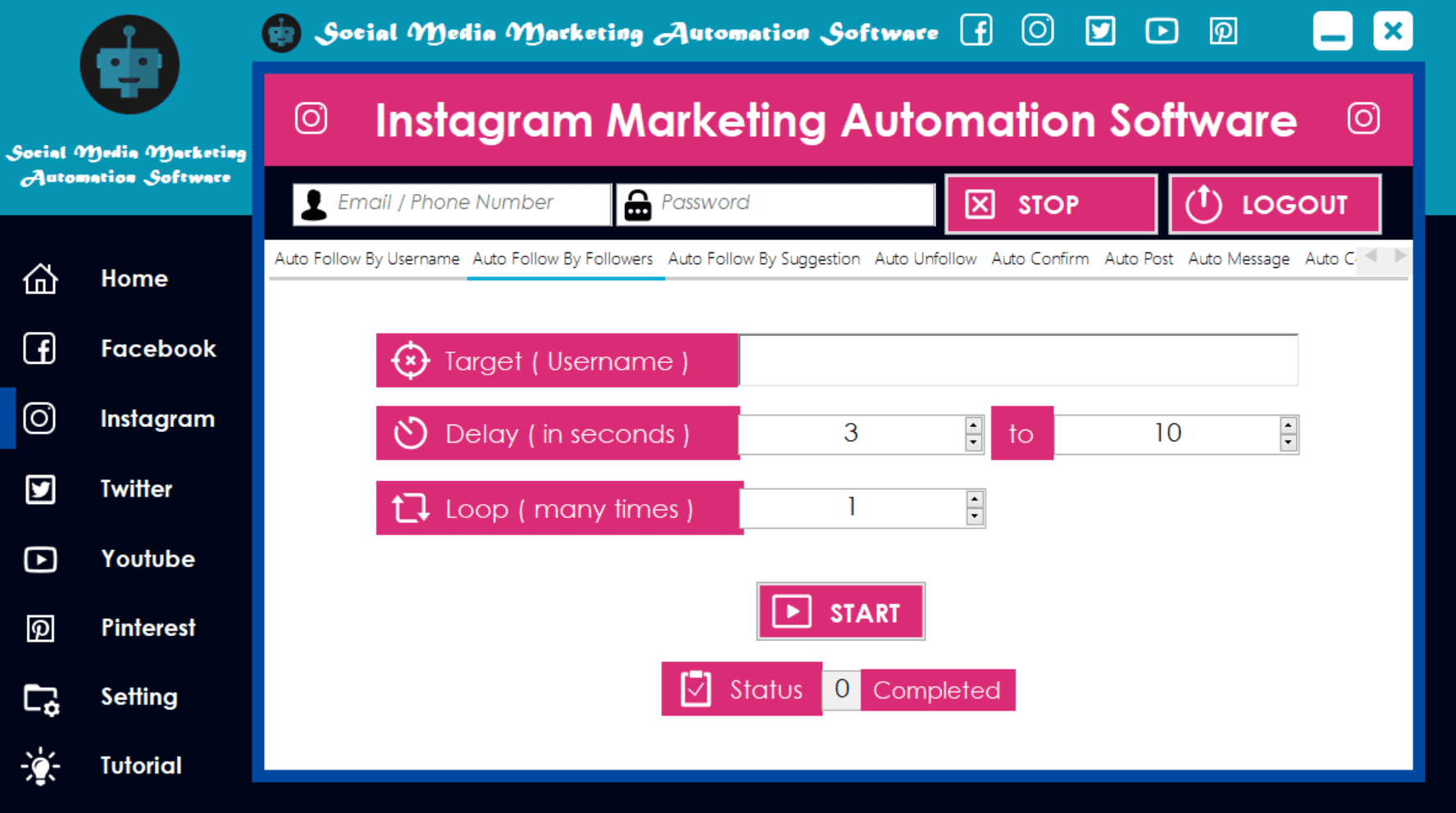Click the 'to' label between delay fields

[1021, 434]
